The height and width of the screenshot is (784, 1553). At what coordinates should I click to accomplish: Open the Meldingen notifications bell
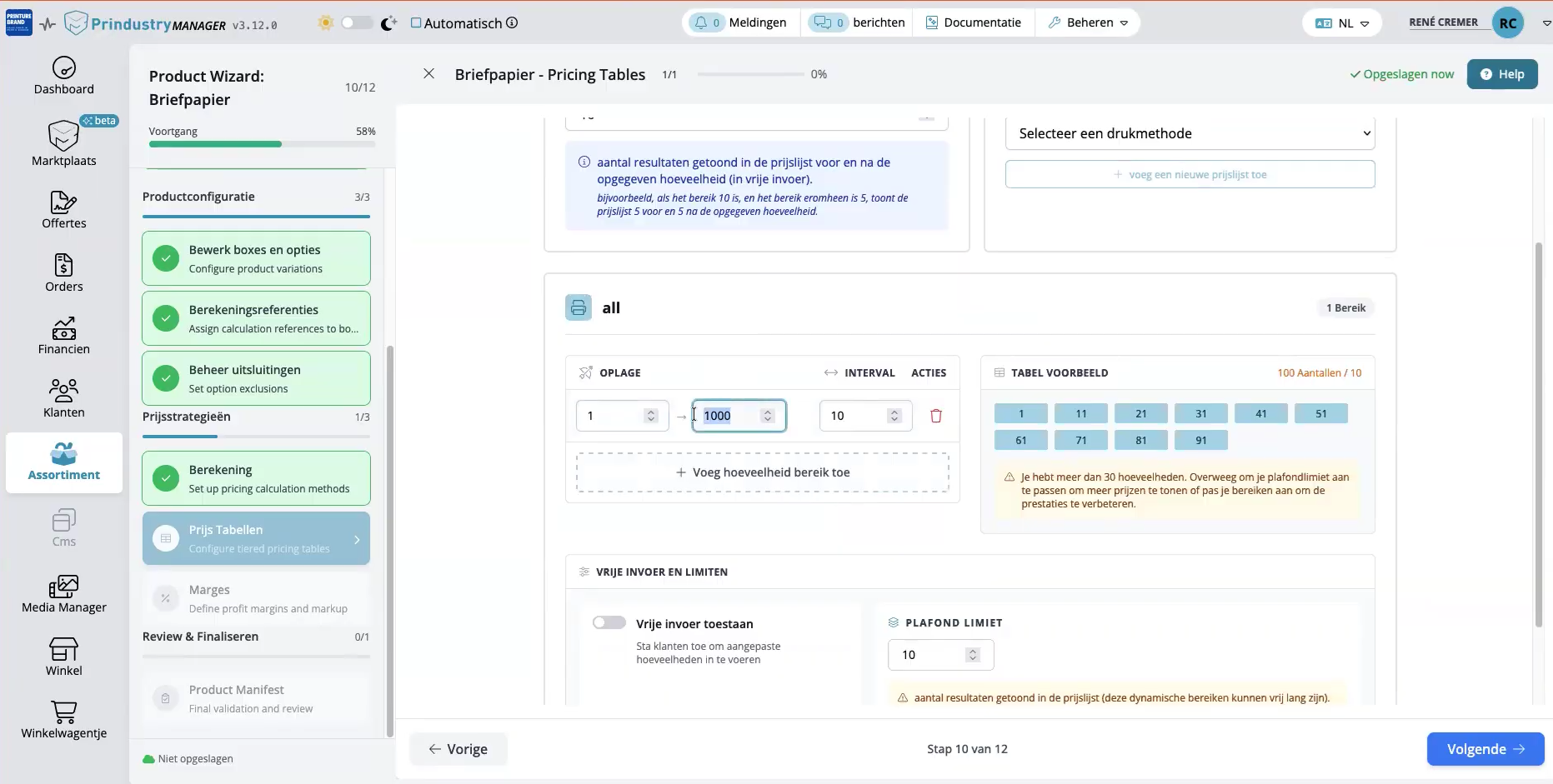738,22
